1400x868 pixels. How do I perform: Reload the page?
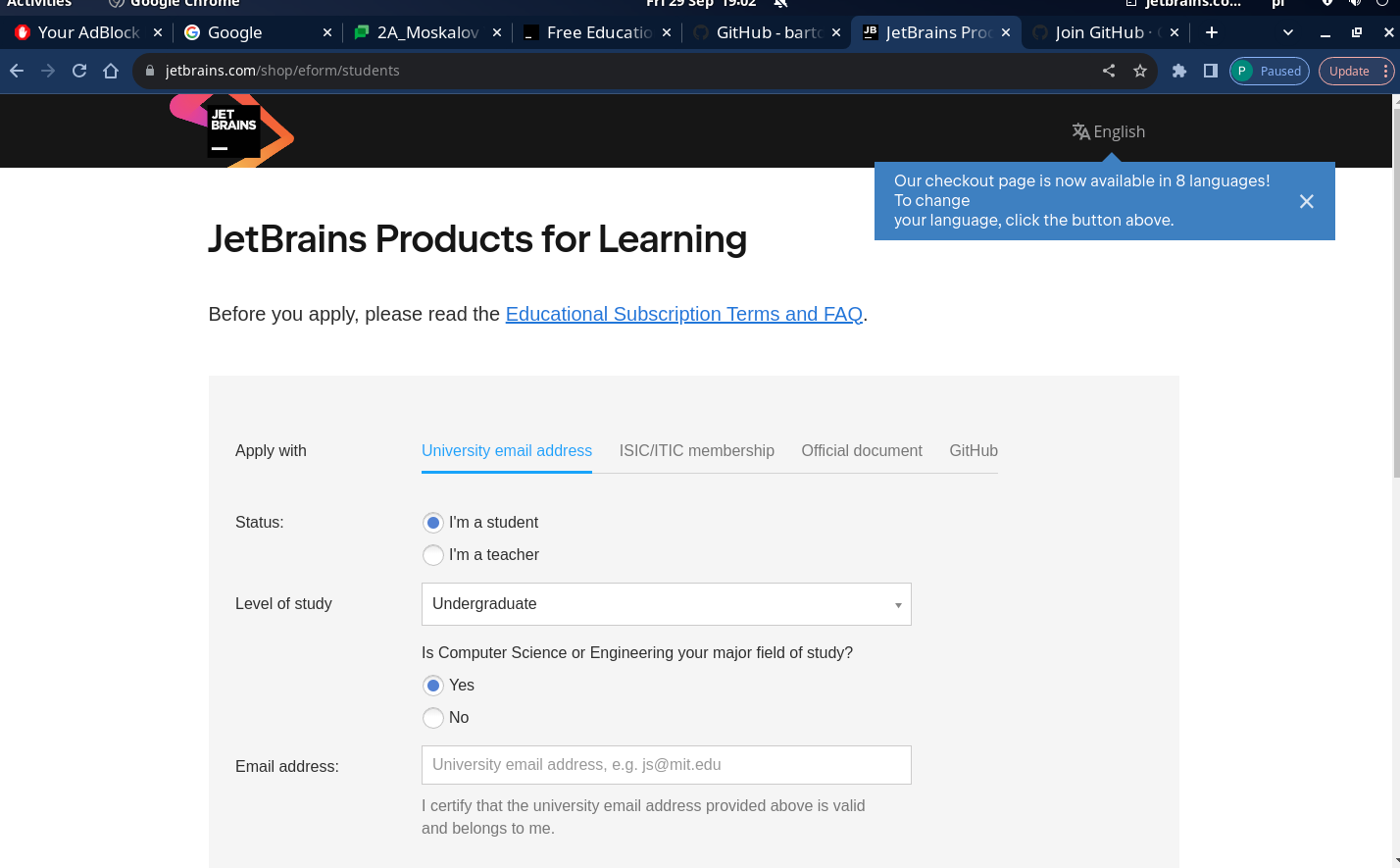pyautogui.click(x=79, y=71)
